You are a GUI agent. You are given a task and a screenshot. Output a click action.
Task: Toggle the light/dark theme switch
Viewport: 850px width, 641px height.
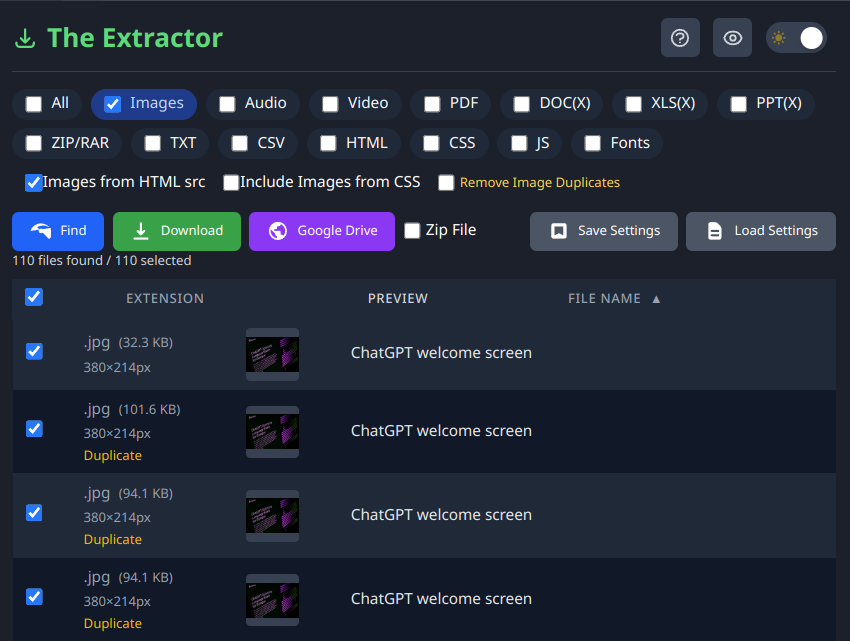(796, 38)
